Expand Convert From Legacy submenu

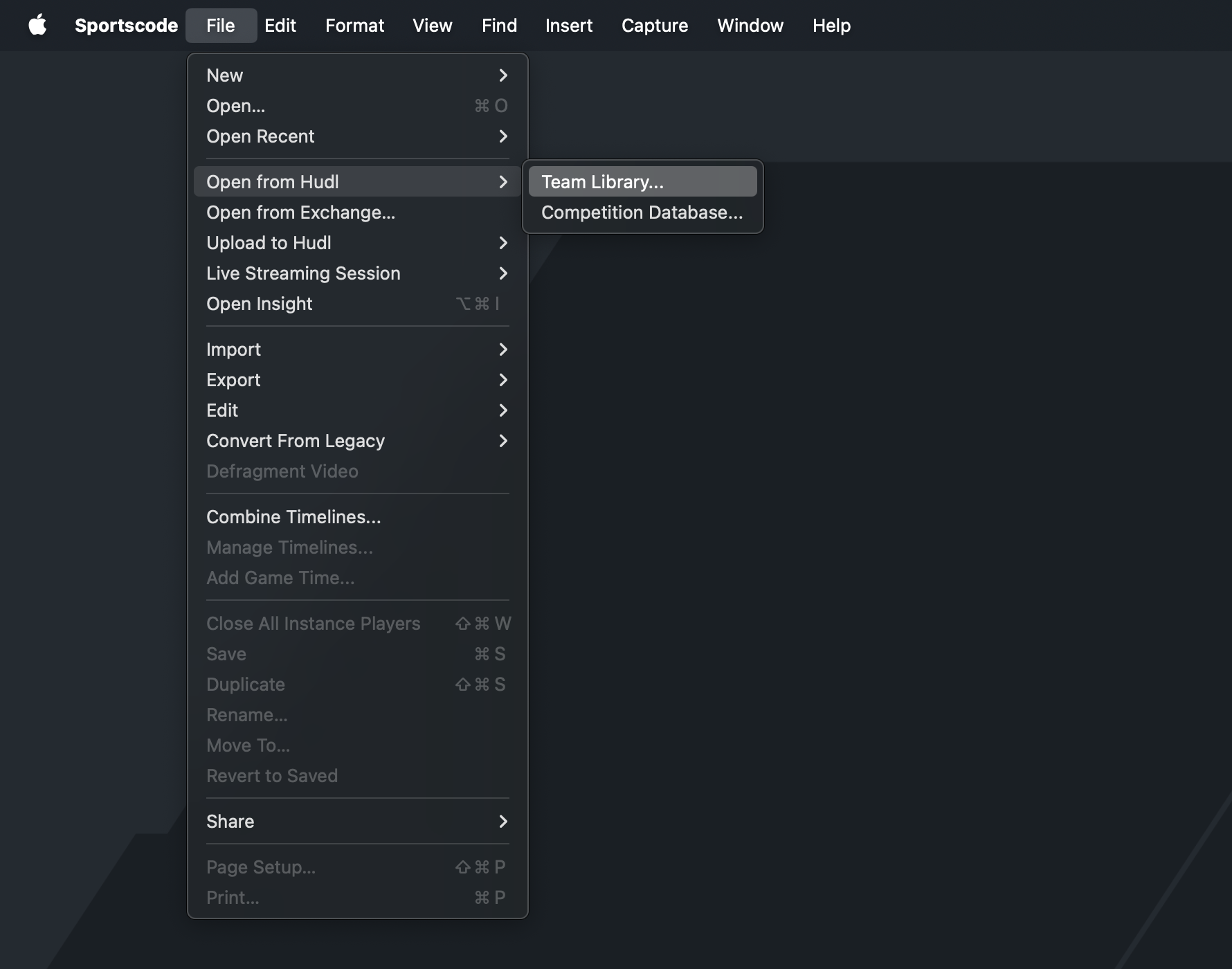[x=357, y=441]
